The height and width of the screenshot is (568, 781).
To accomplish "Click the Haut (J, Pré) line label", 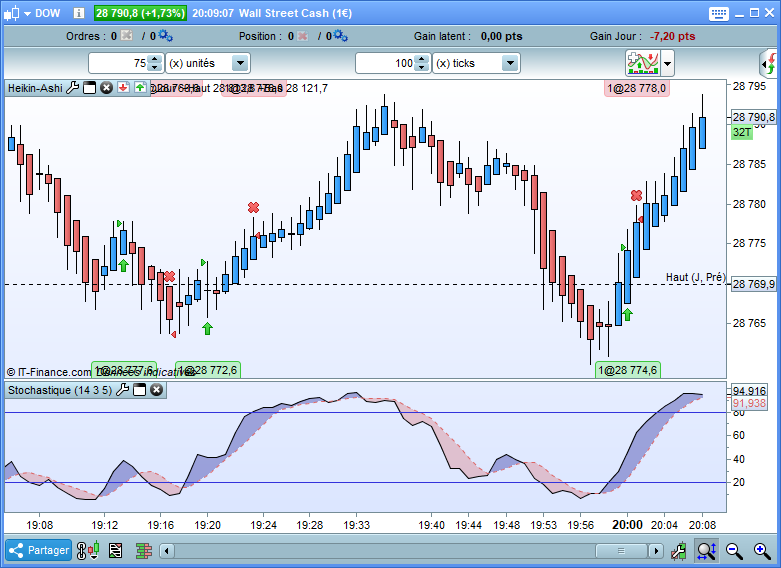I will coord(695,277).
